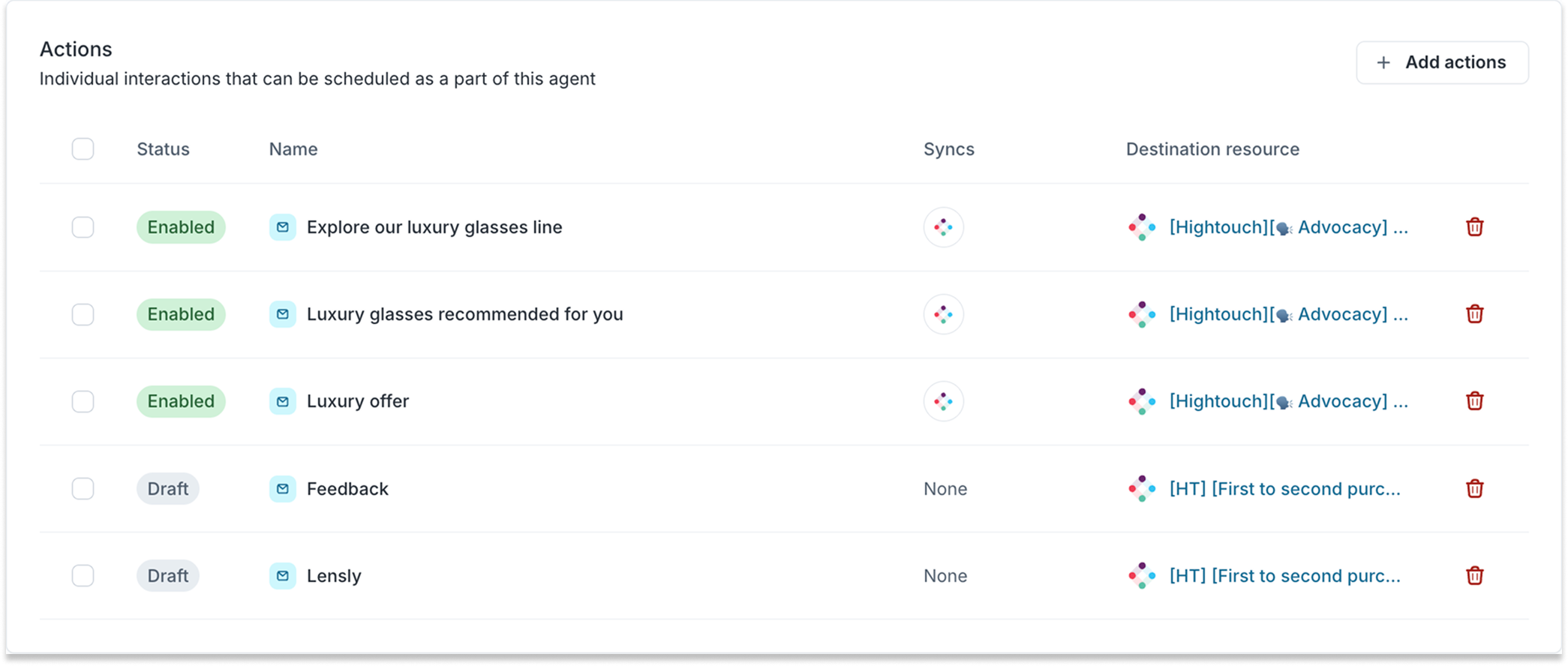Open HT First to second purchase link for Feedback
1568x666 pixels.
[1284, 489]
